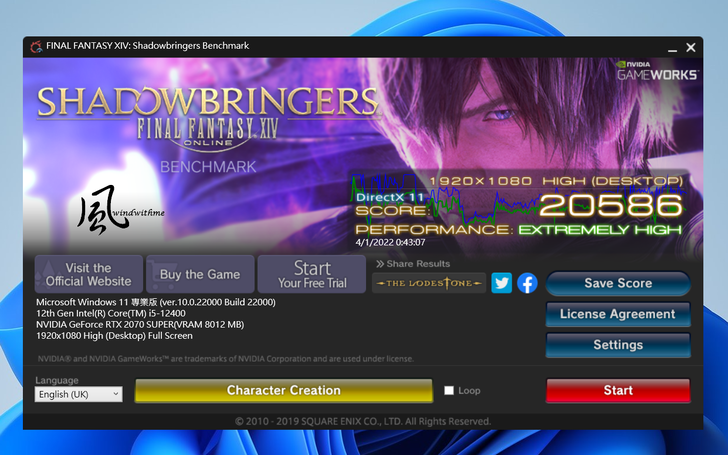Open The Lodestone share link

429,283
